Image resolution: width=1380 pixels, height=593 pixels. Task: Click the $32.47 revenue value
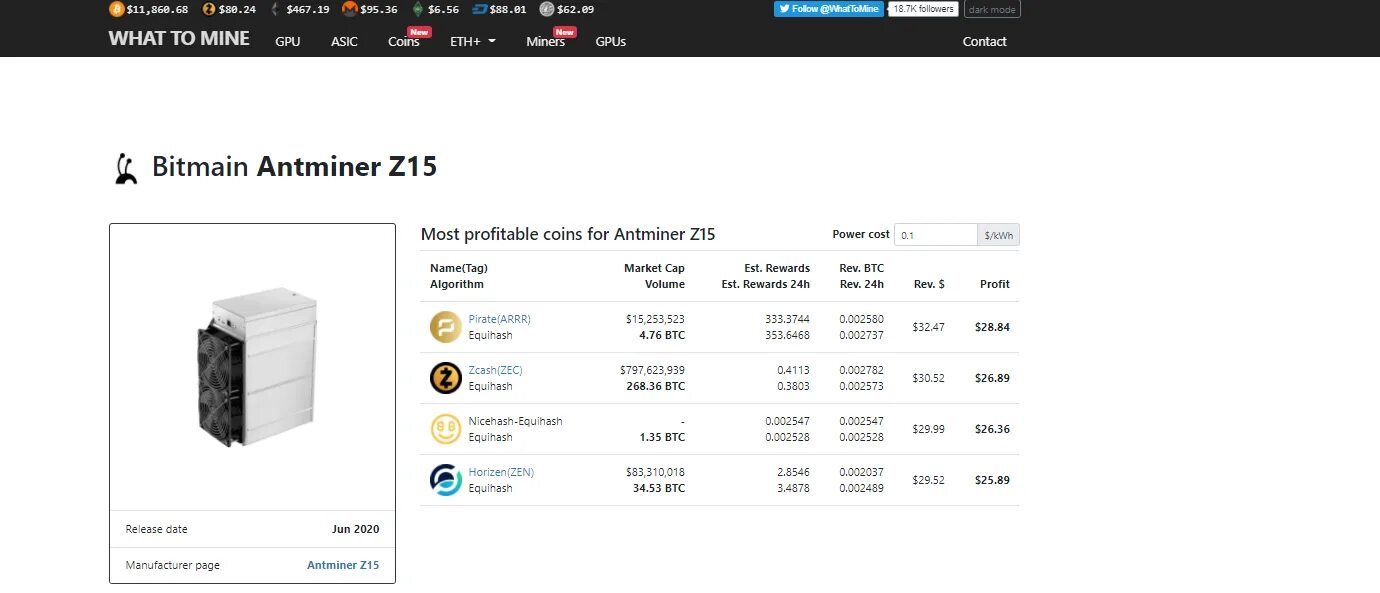pyautogui.click(x=929, y=327)
